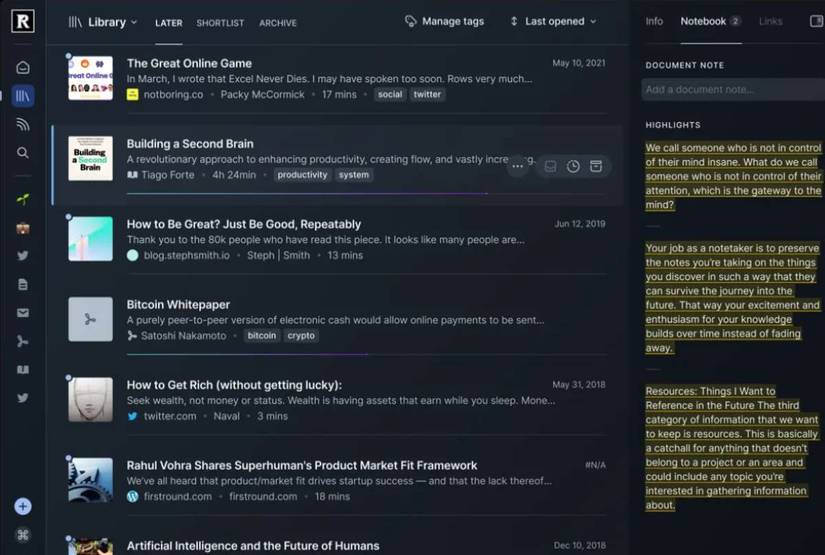This screenshot has height=555, width=825.
Task: Click the Add a document note field
Action: [732, 89]
